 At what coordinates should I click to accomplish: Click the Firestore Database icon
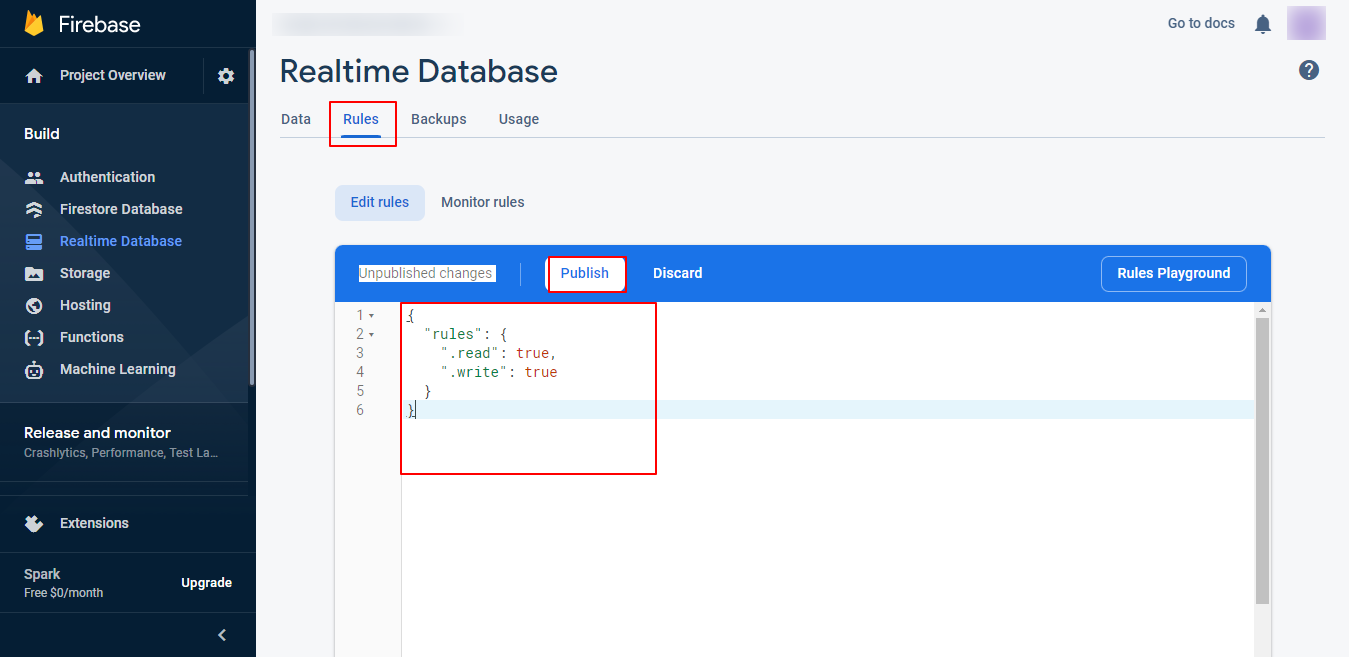(34, 209)
